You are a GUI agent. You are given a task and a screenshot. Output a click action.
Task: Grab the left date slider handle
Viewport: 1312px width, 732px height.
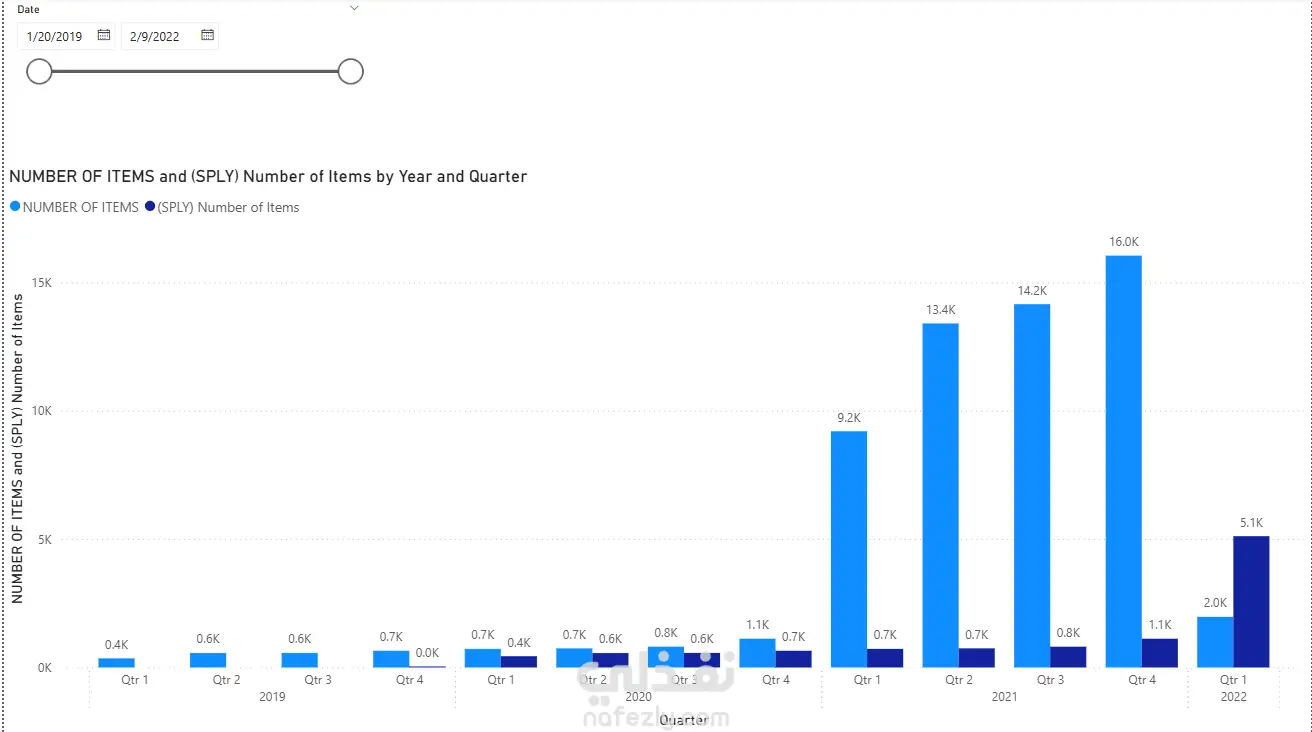39,72
